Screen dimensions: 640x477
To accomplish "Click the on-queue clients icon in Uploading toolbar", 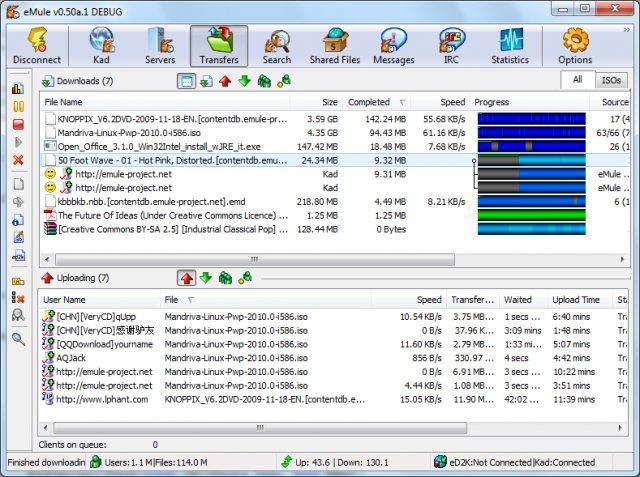I will point(225,278).
